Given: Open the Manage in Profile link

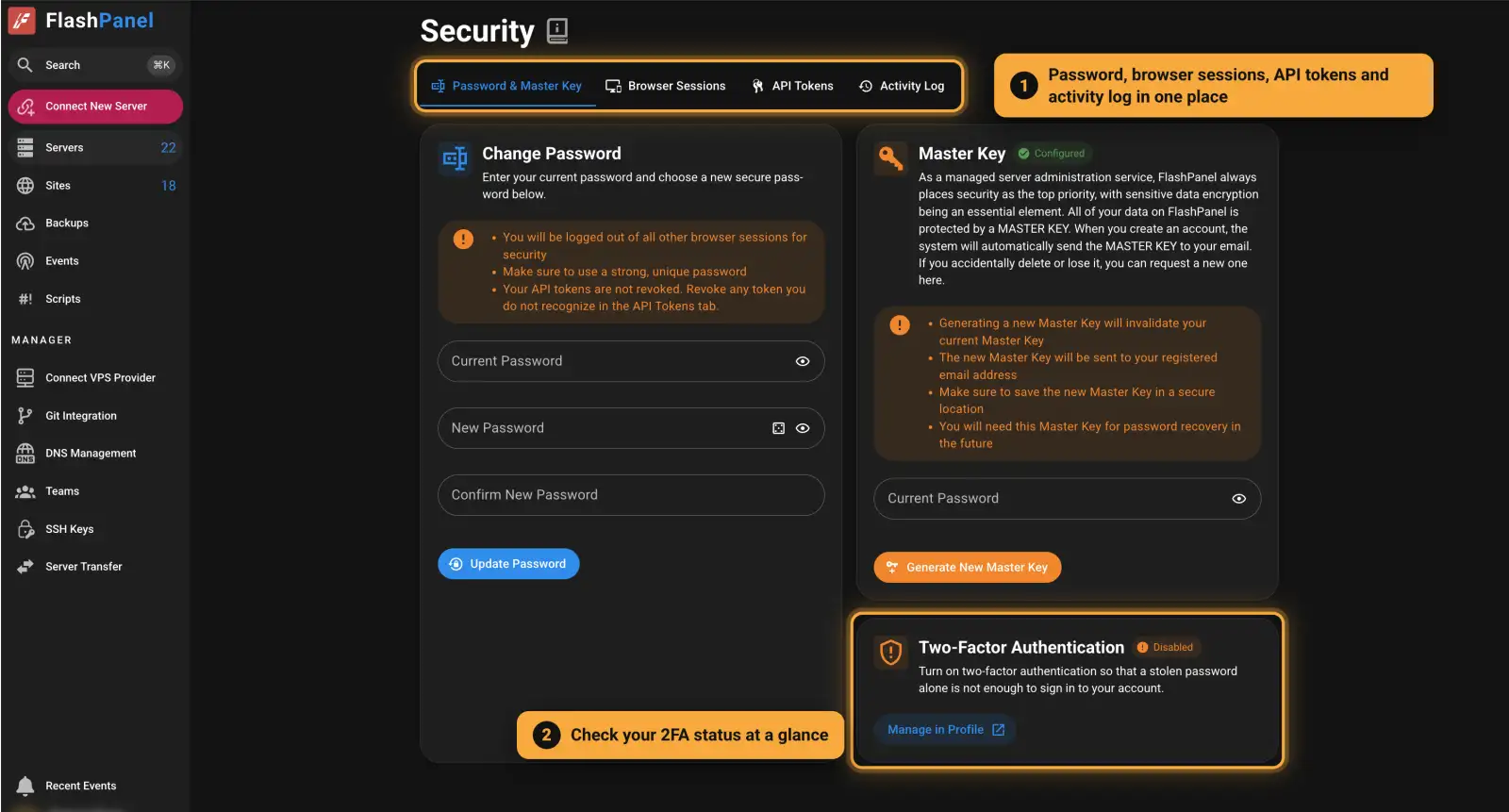Looking at the screenshot, I should tap(946, 730).
